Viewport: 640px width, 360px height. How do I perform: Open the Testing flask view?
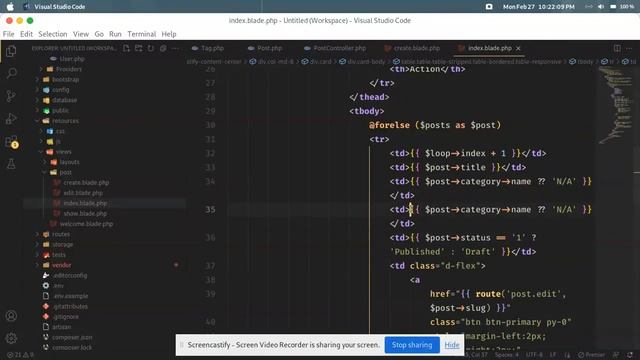pos(11,164)
